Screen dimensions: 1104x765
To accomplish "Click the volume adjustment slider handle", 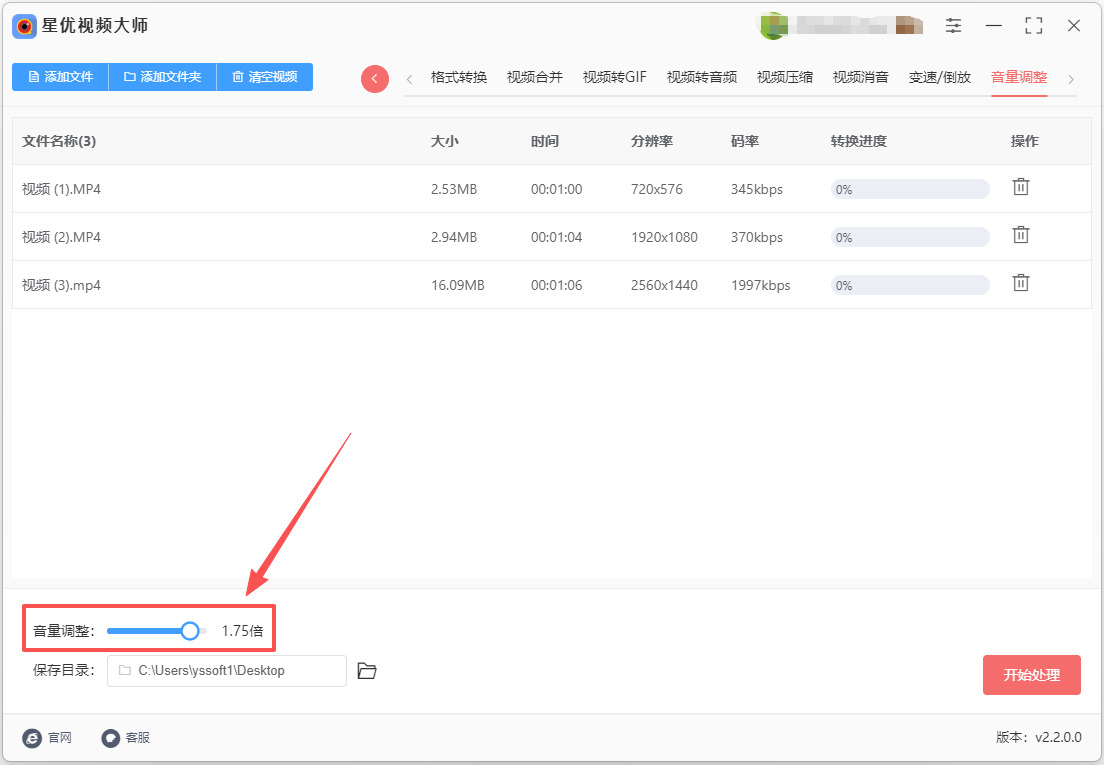I will click(189, 631).
